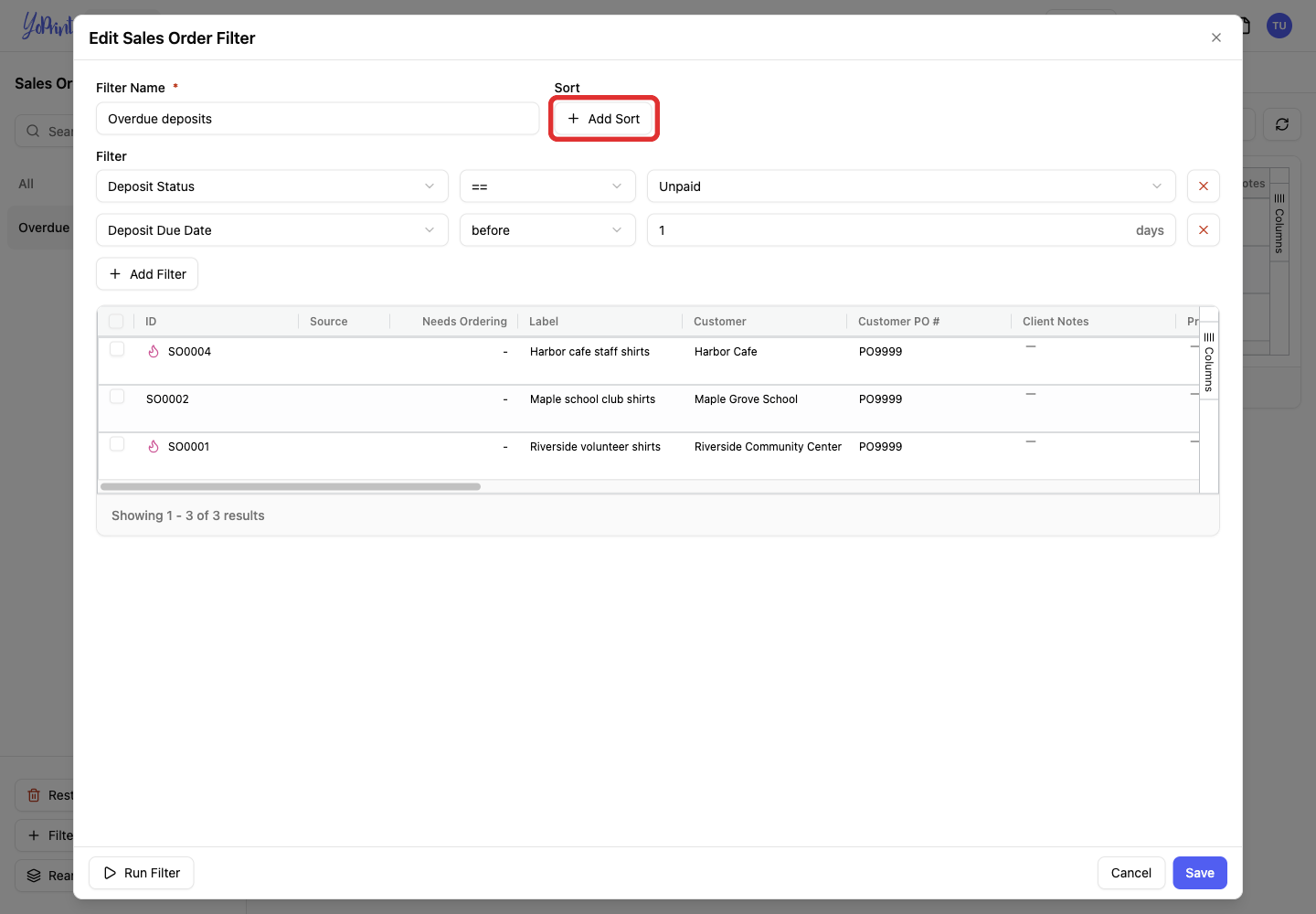Image resolution: width=1316 pixels, height=914 pixels.
Task: Click the days value input field
Action: [911, 230]
